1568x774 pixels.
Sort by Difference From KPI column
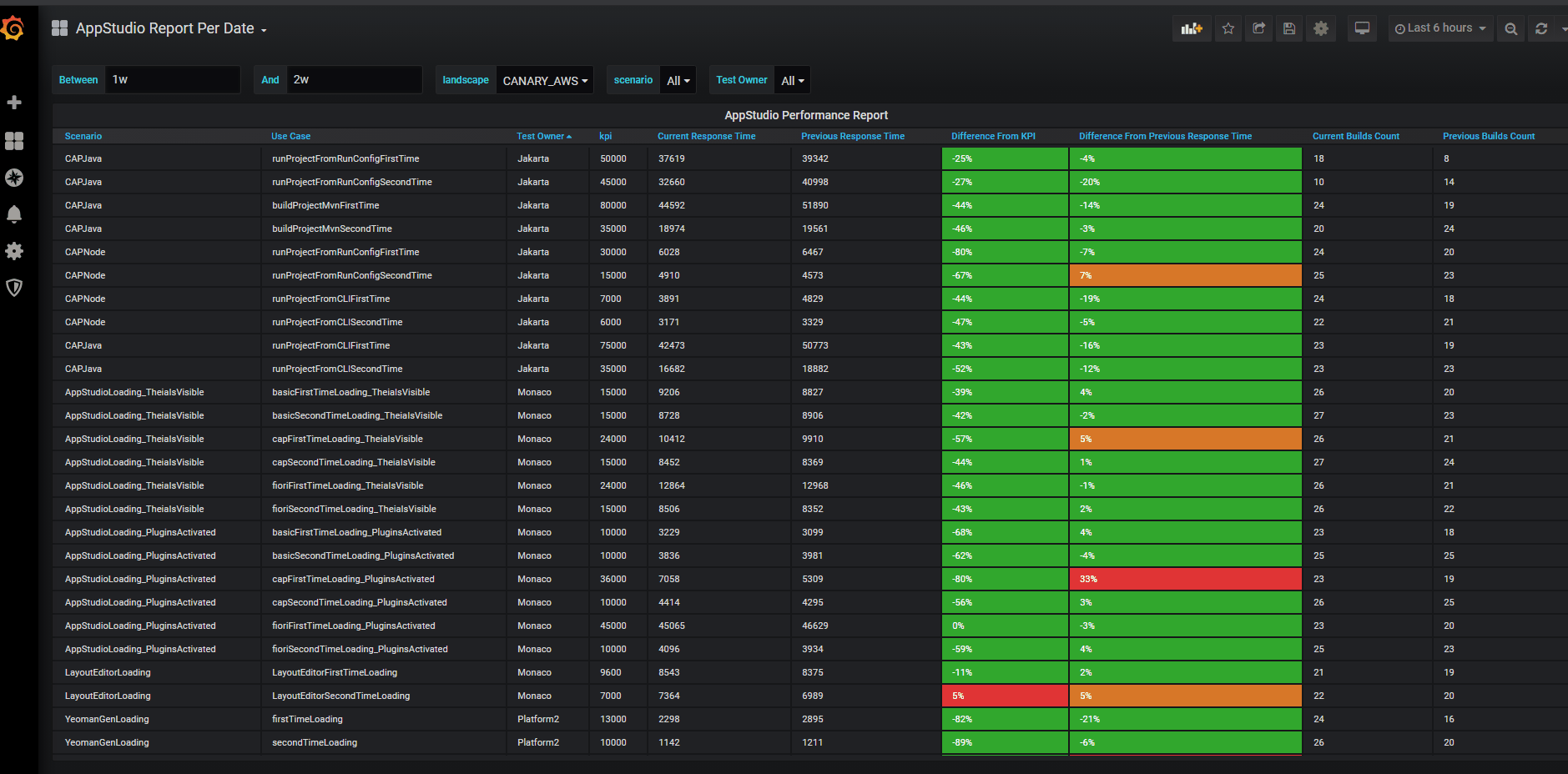tap(993, 136)
